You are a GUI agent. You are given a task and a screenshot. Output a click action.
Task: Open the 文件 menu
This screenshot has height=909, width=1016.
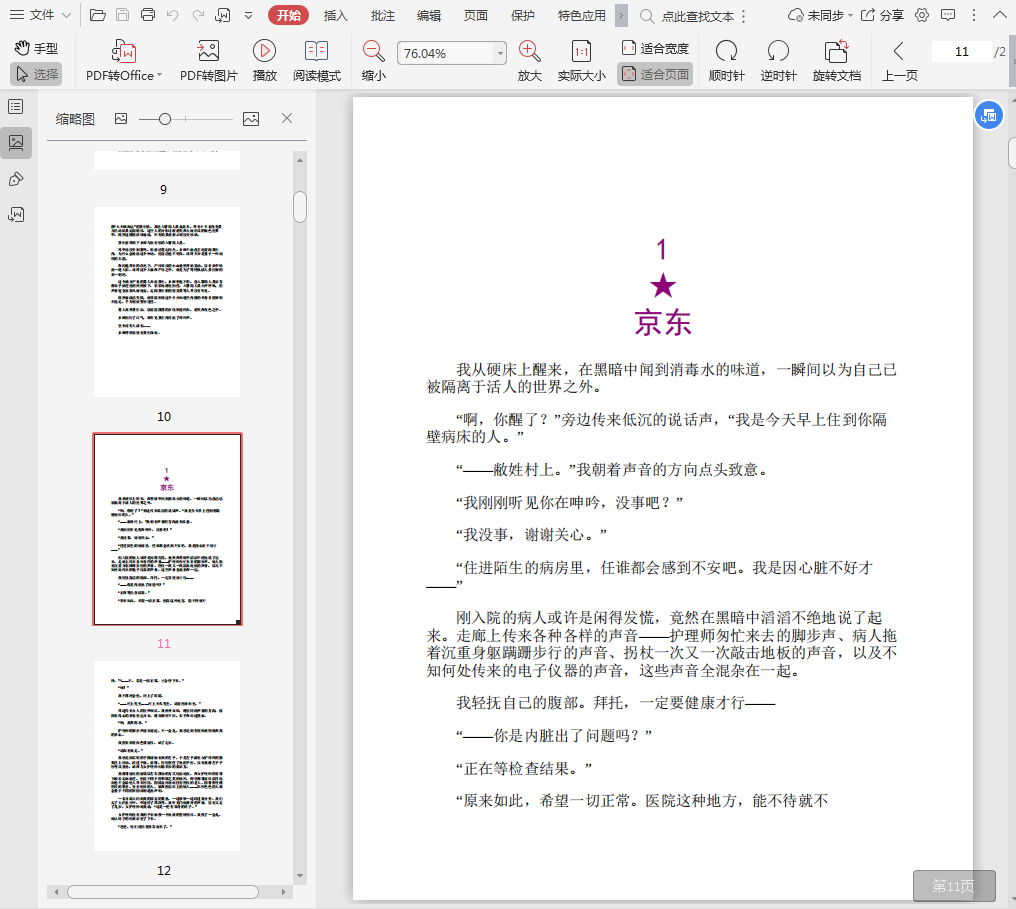coord(40,15)
